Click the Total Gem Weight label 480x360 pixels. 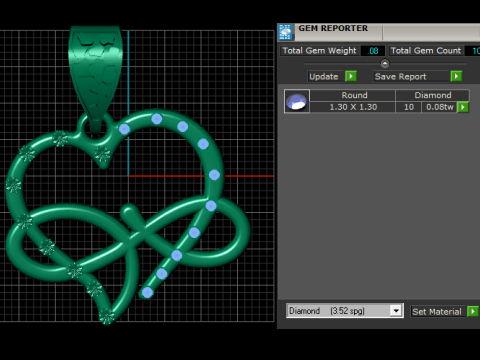319,51
